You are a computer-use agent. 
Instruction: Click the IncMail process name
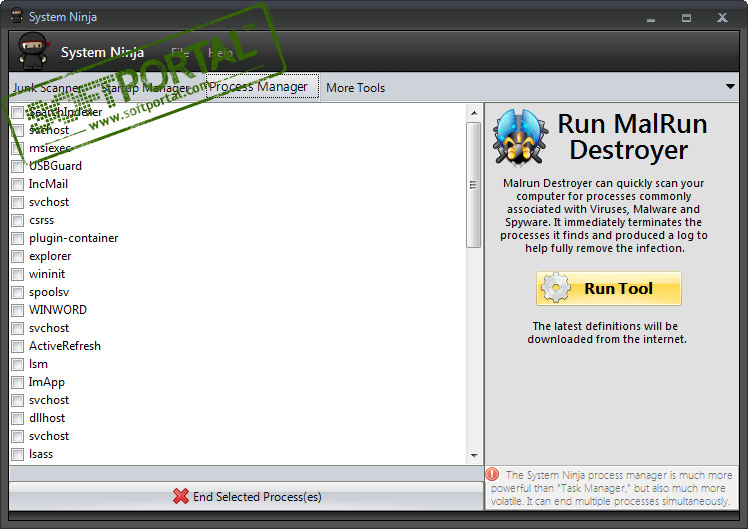(48, 184)
